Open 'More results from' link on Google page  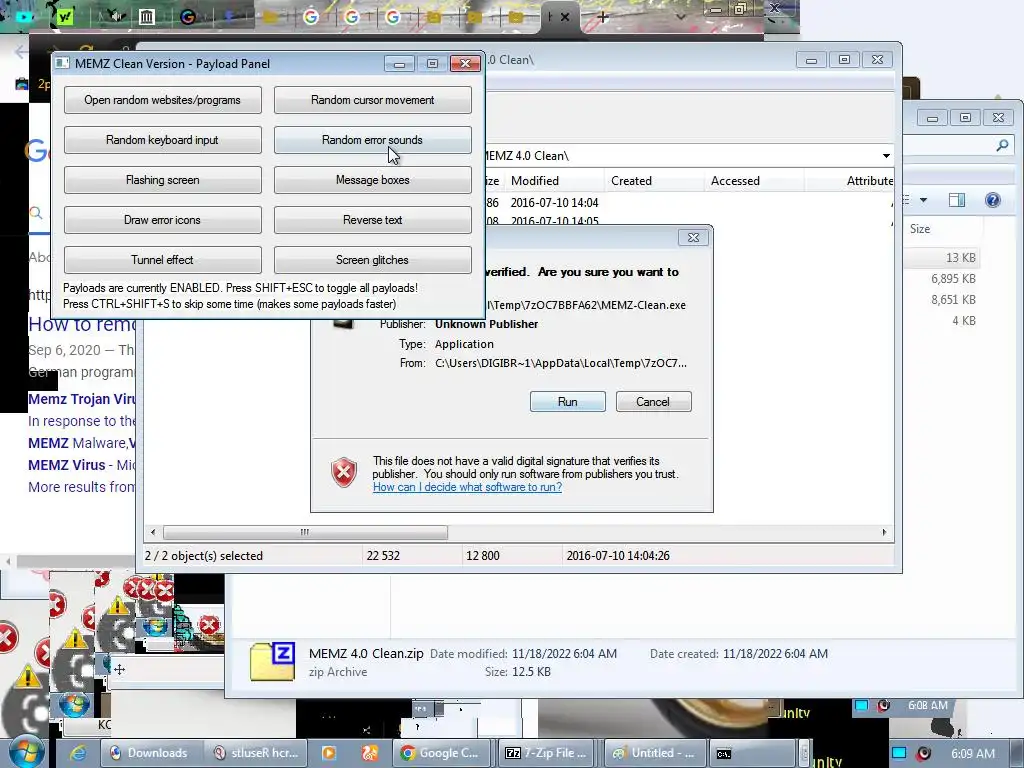81,487
